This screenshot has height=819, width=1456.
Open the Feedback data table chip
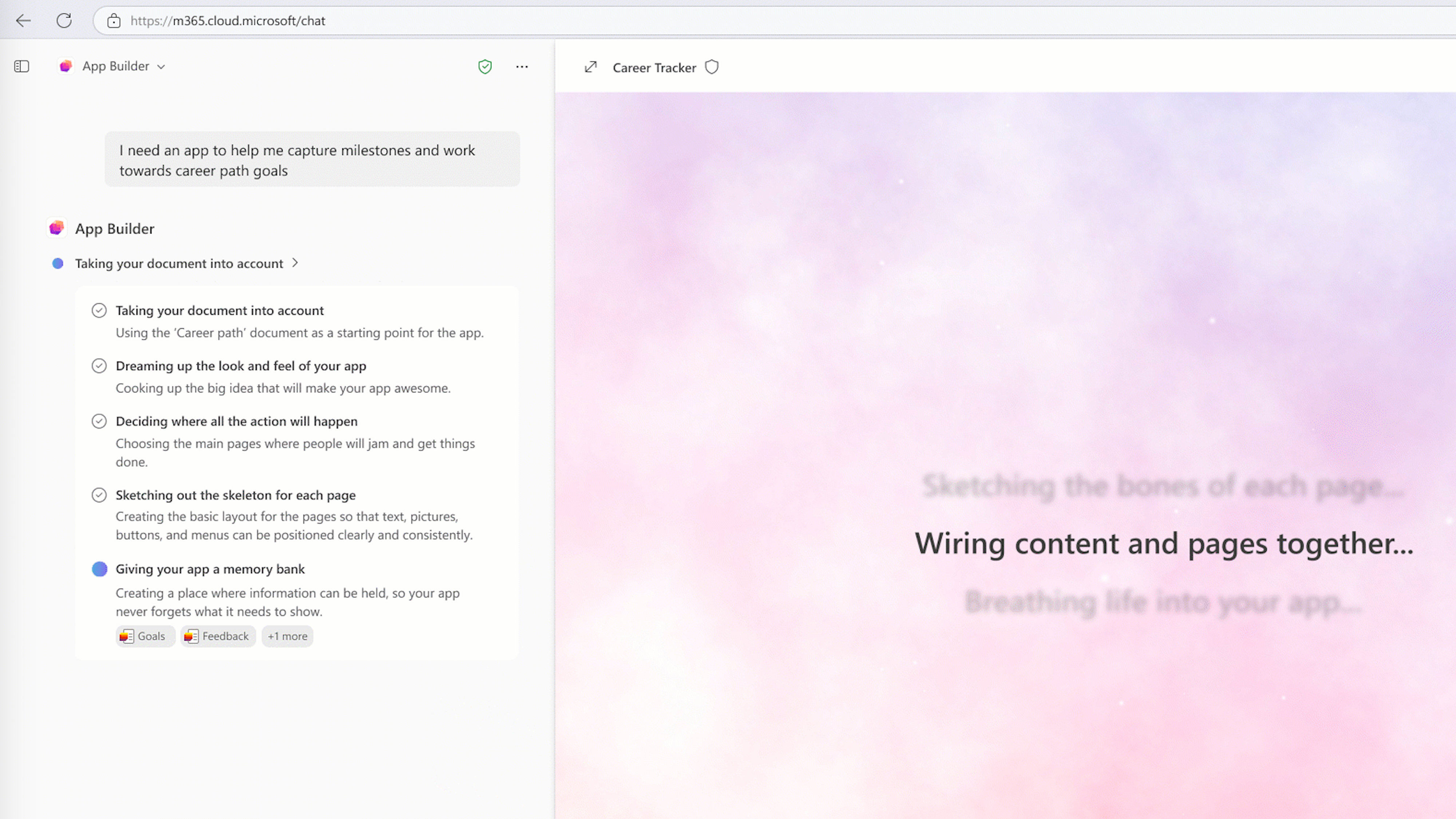click(x=218, y=636)
